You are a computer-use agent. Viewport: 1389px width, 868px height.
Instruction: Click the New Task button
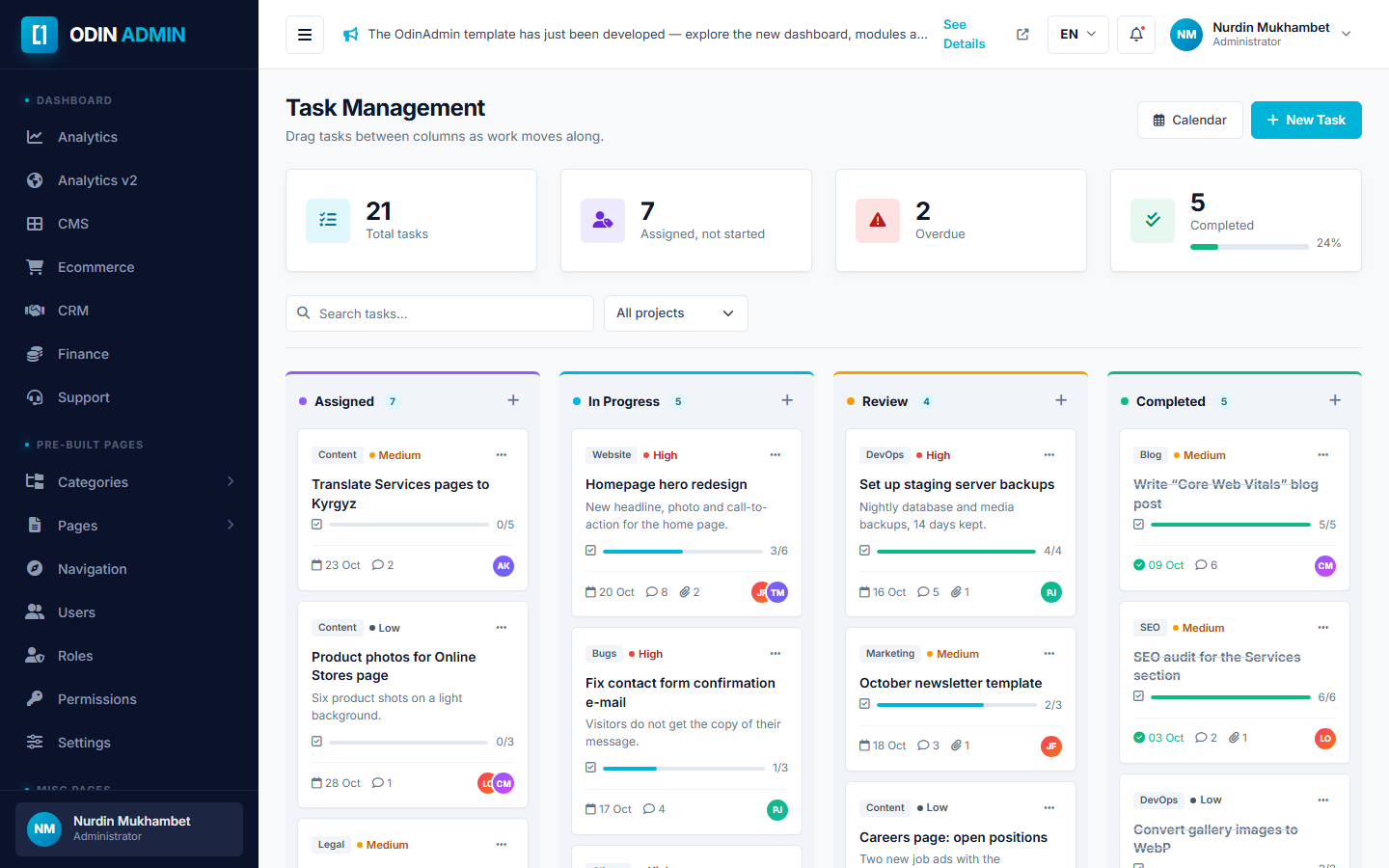pos(1306,120)
